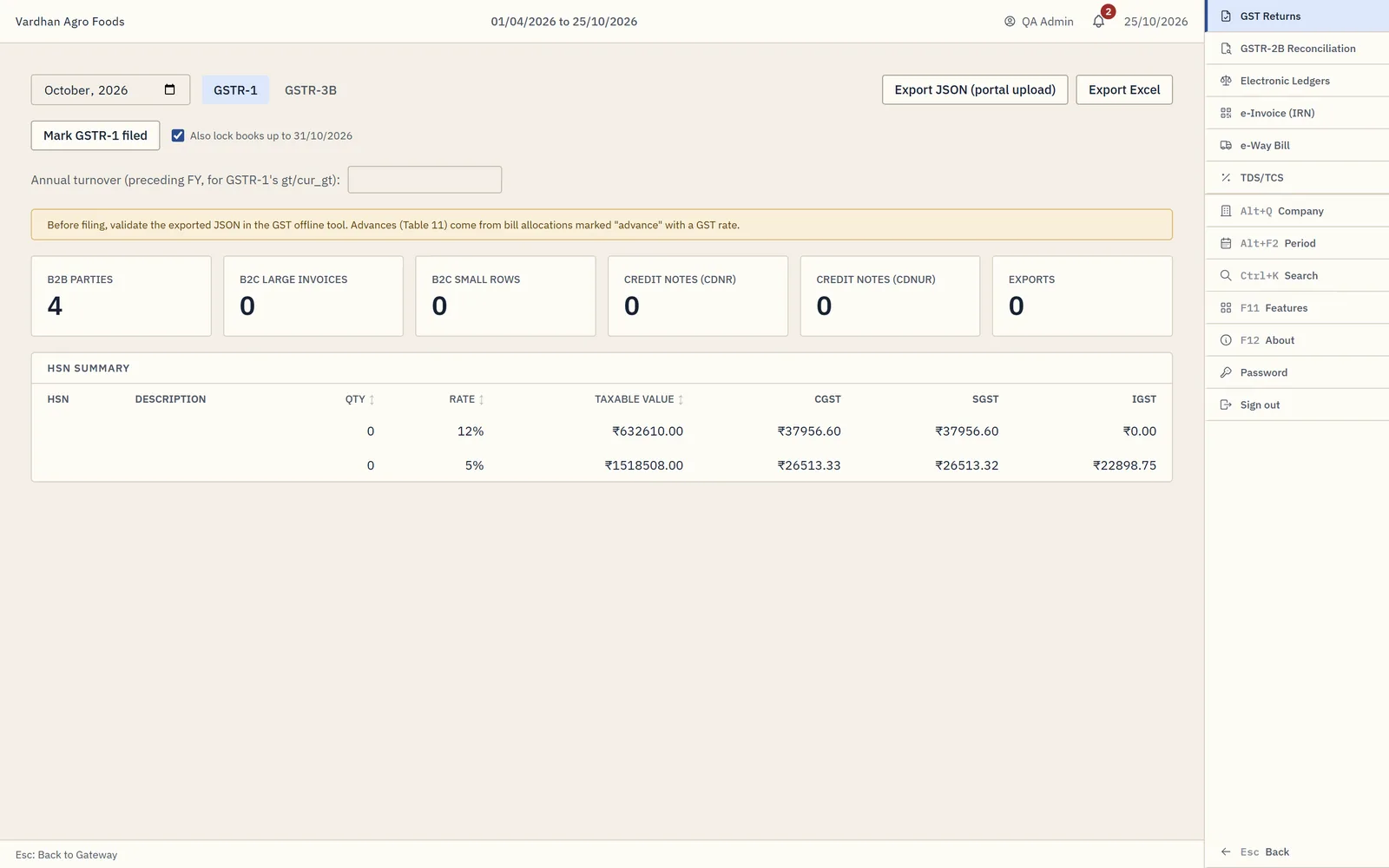Open GSTR-2B Reconciliation from the sidebar
1389x868 pixels.
coord(1297,49)
